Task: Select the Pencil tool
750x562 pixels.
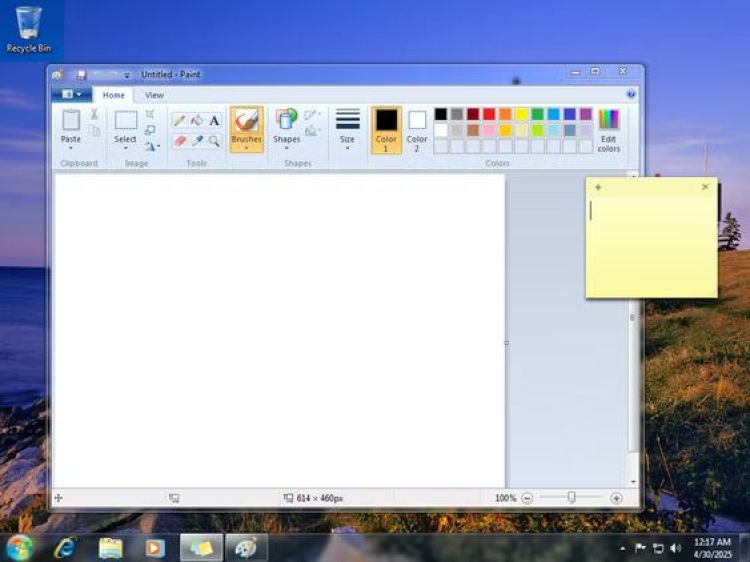Action: [x=179, y=120]
